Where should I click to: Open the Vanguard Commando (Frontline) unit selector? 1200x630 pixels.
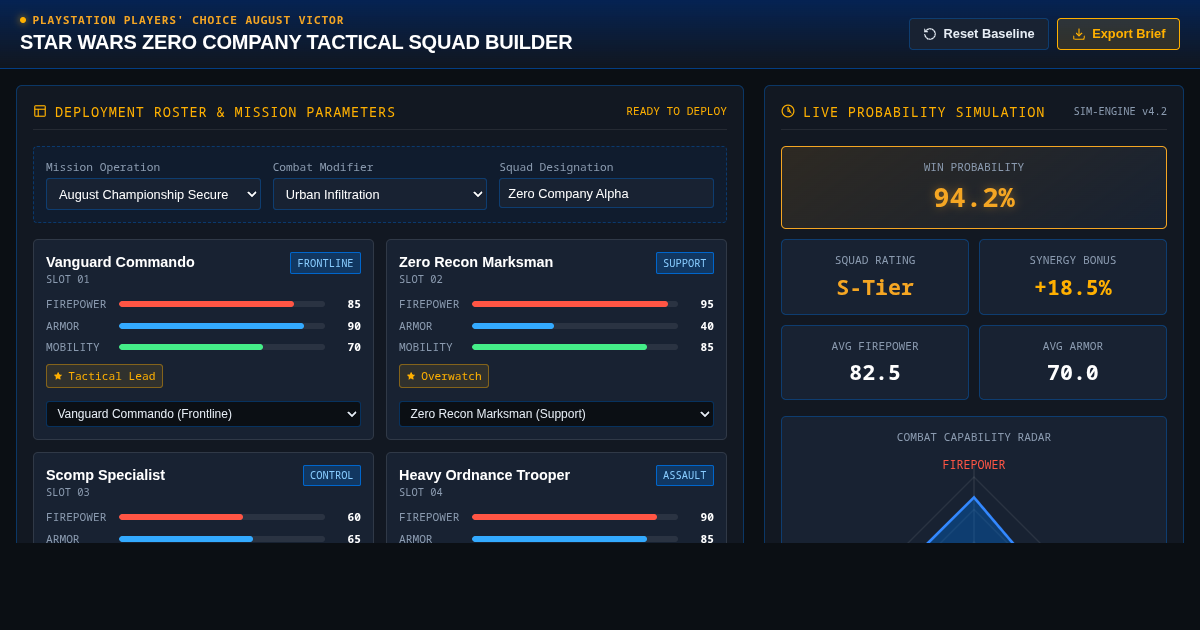point(203,414)
